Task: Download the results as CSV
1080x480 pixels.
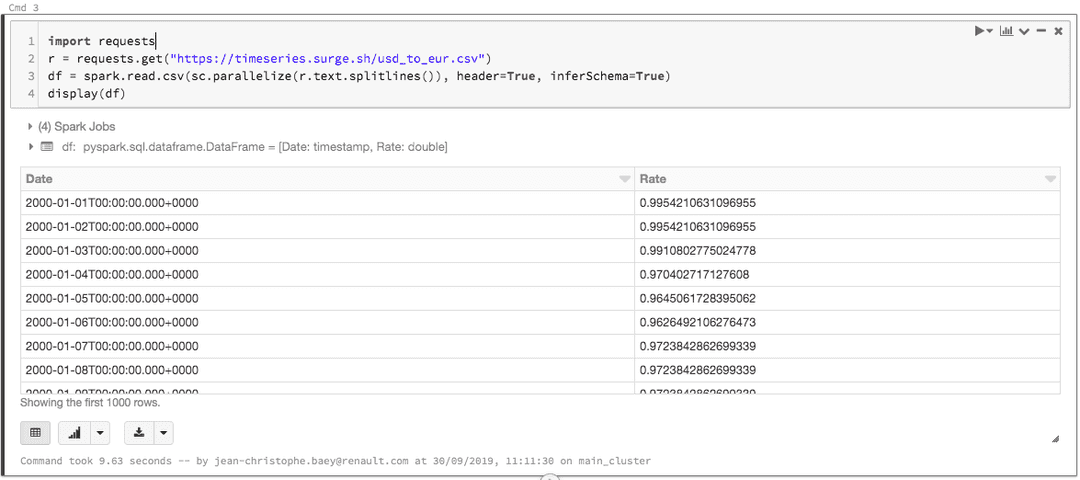Action: point(139,433)
